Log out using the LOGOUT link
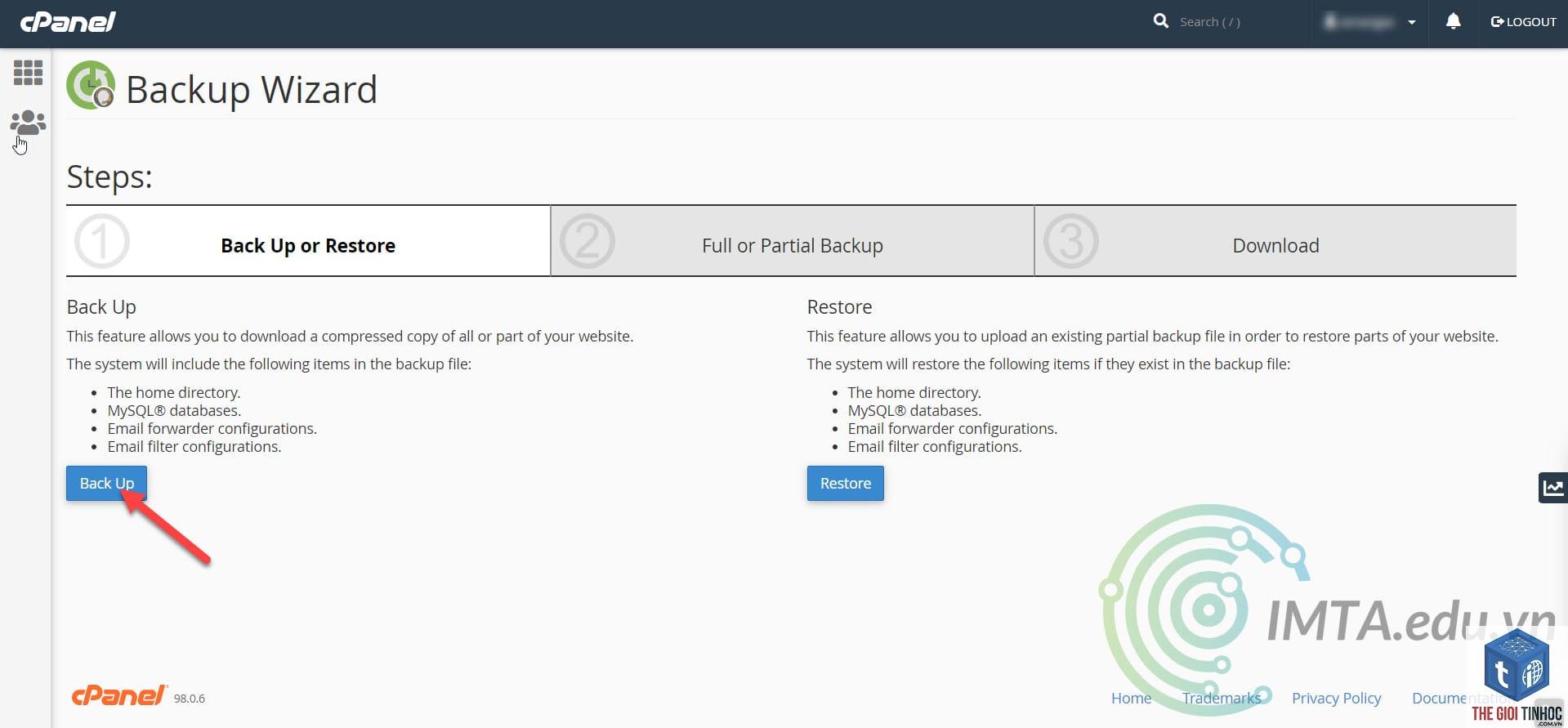Screen dimensions: 1568x728 tap(1523, 22)
